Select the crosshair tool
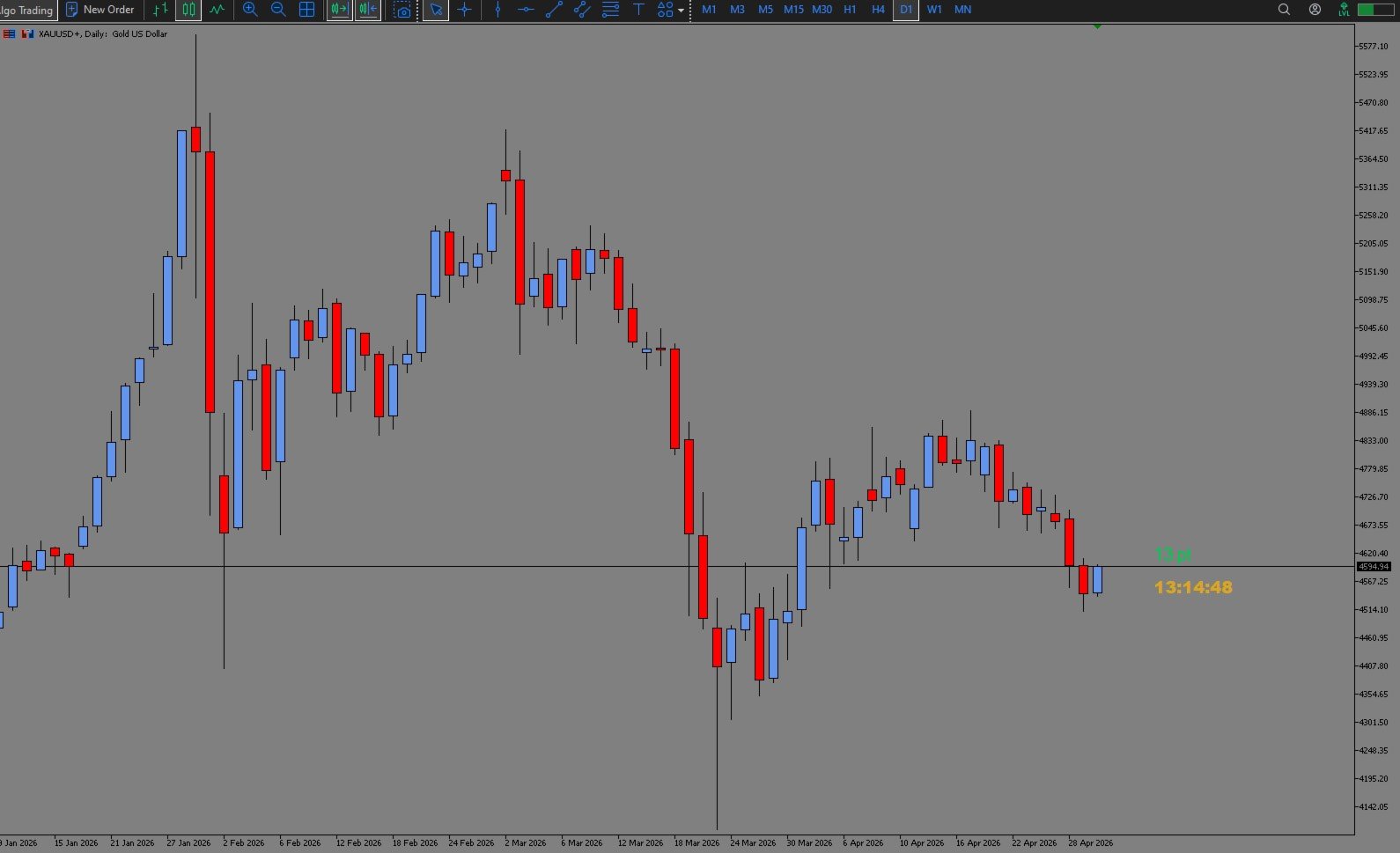 click(x=464, y=10)
